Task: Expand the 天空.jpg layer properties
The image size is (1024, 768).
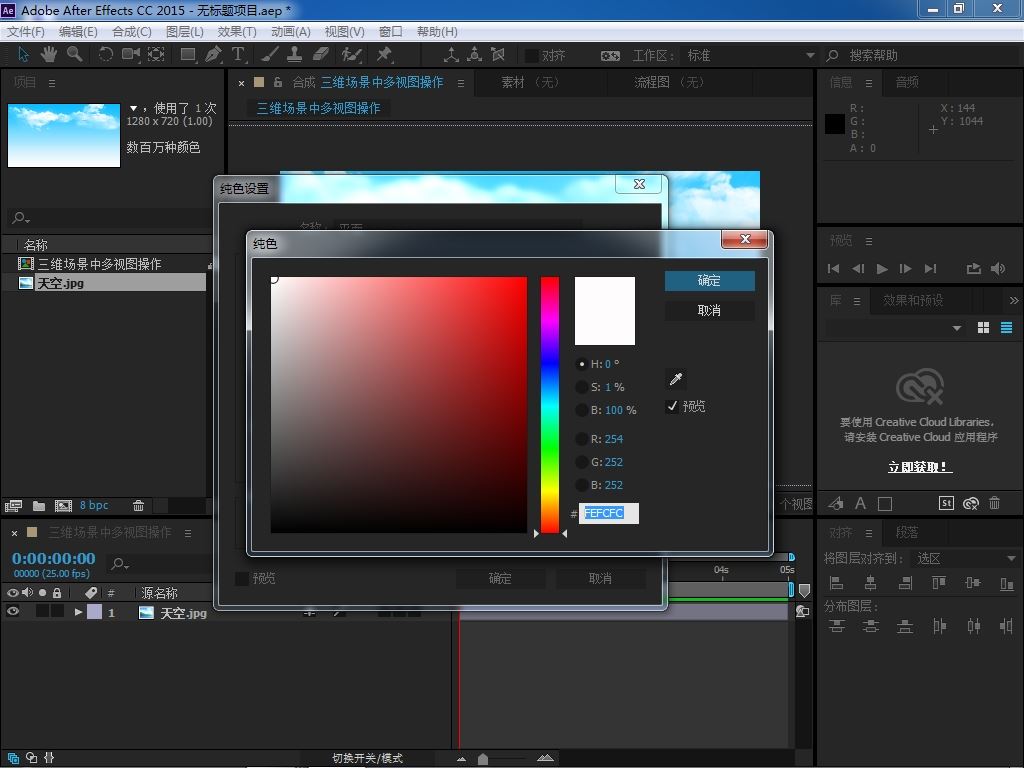Action: tap(78, 612)
